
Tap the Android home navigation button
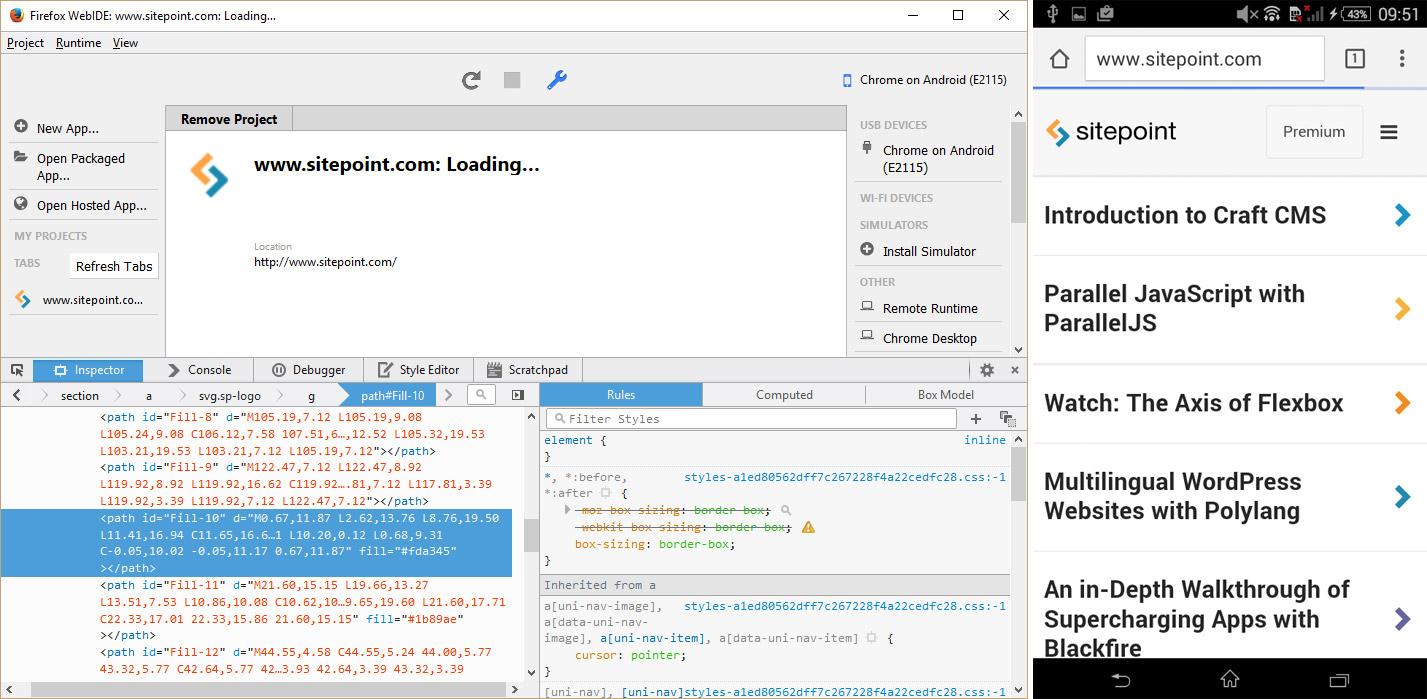click(1230, 680)
